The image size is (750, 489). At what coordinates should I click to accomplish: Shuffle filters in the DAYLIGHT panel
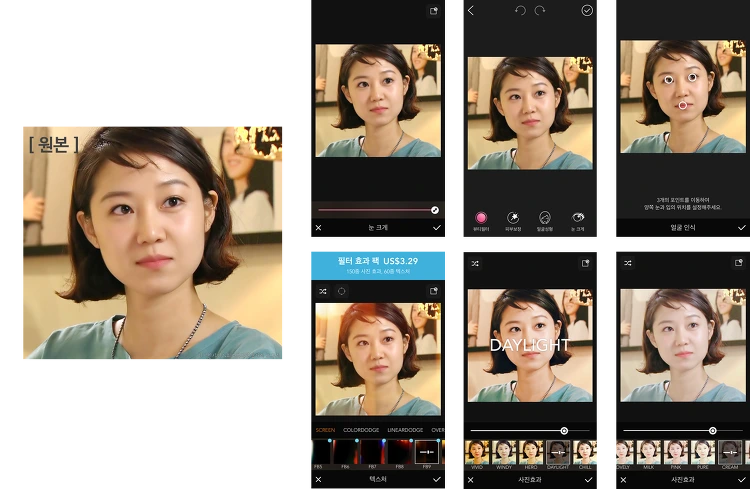point(475,263)
